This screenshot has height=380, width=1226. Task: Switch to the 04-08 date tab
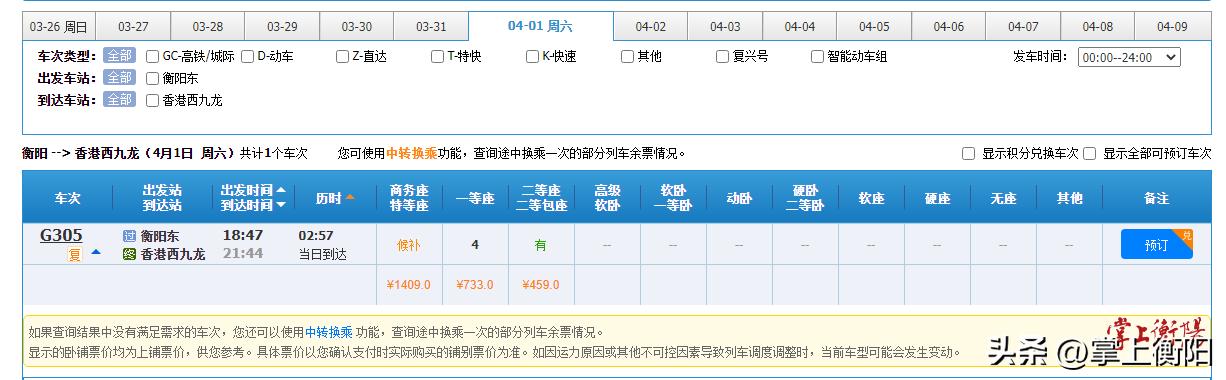(x=1097, y=26)
